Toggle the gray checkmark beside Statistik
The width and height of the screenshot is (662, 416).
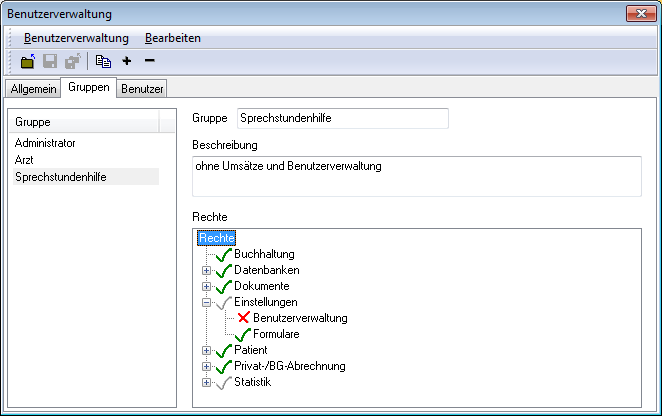tap(223, 382)
